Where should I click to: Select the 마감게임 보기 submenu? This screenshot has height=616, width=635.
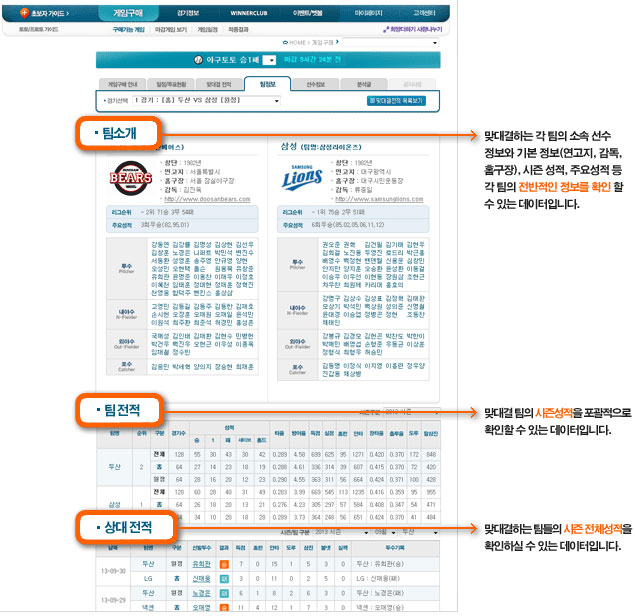[171, 30]
